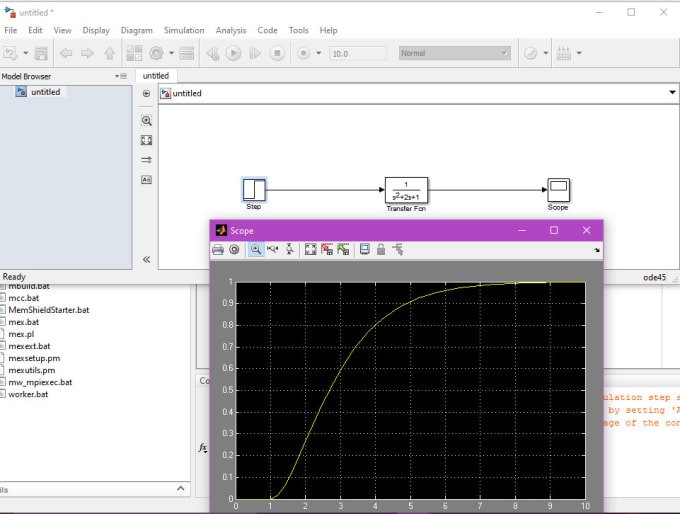Click the Signal Selector icon in Scope
This screenshot has width=680, height=514.
pos(398,249)
